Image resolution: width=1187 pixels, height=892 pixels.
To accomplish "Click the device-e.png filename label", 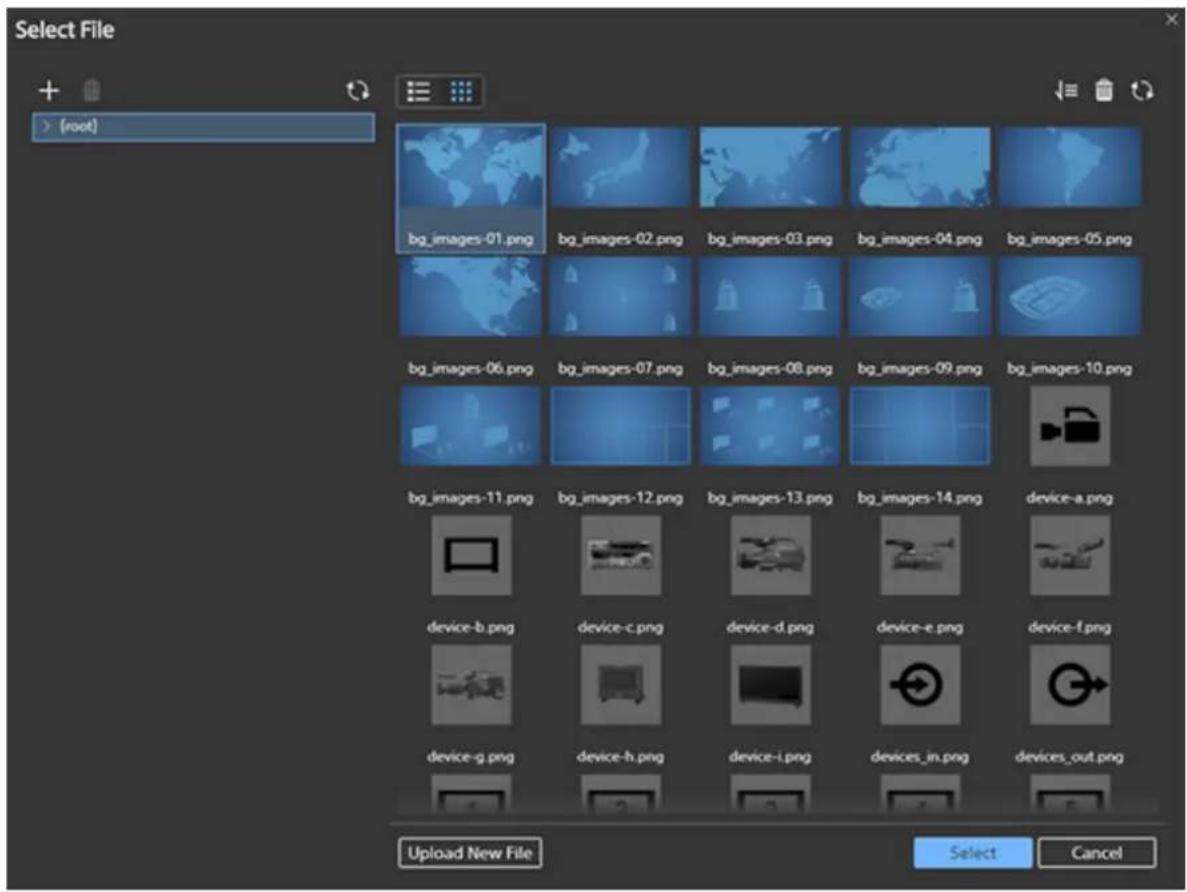I will click(921, 628).
